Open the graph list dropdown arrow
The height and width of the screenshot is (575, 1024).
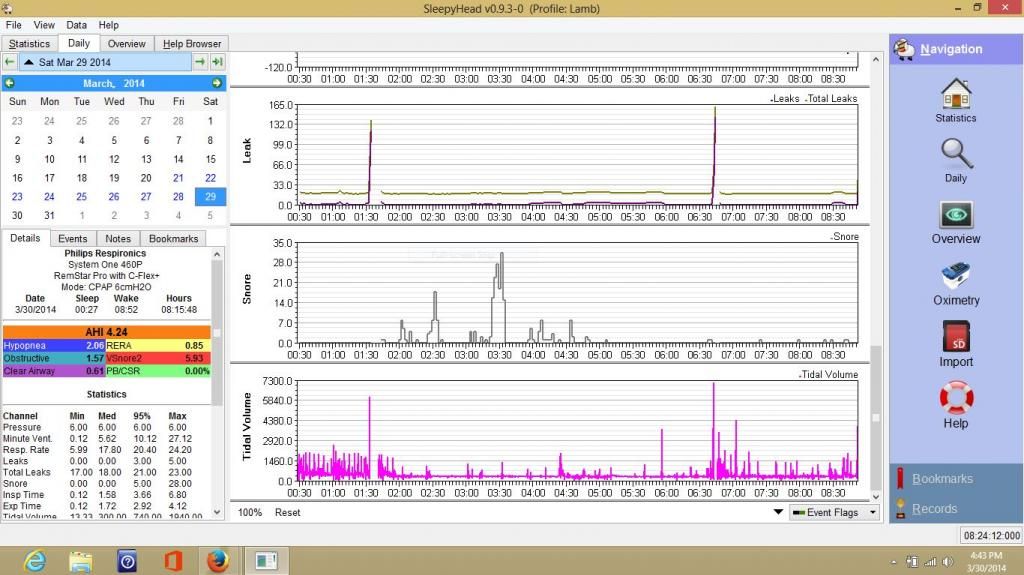coord(778,512)
